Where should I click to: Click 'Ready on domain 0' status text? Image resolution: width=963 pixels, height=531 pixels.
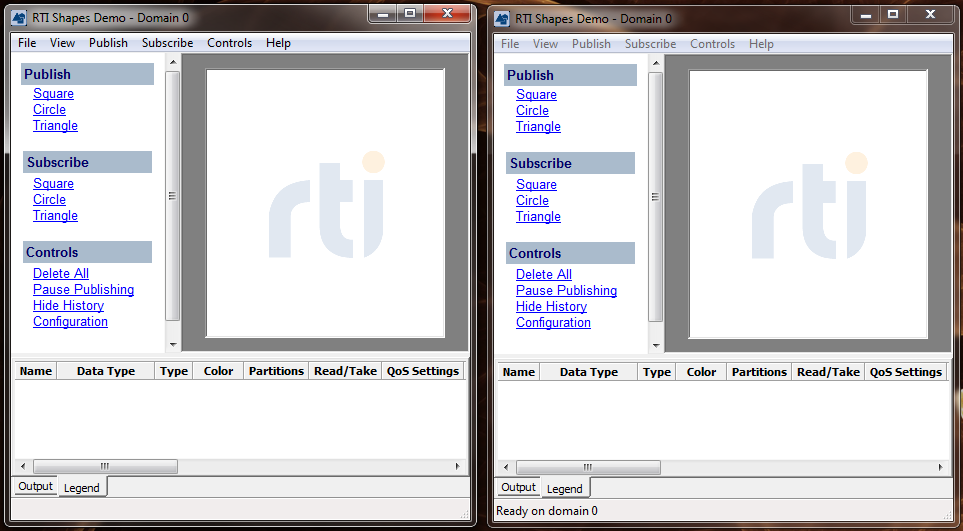point(547,511)
